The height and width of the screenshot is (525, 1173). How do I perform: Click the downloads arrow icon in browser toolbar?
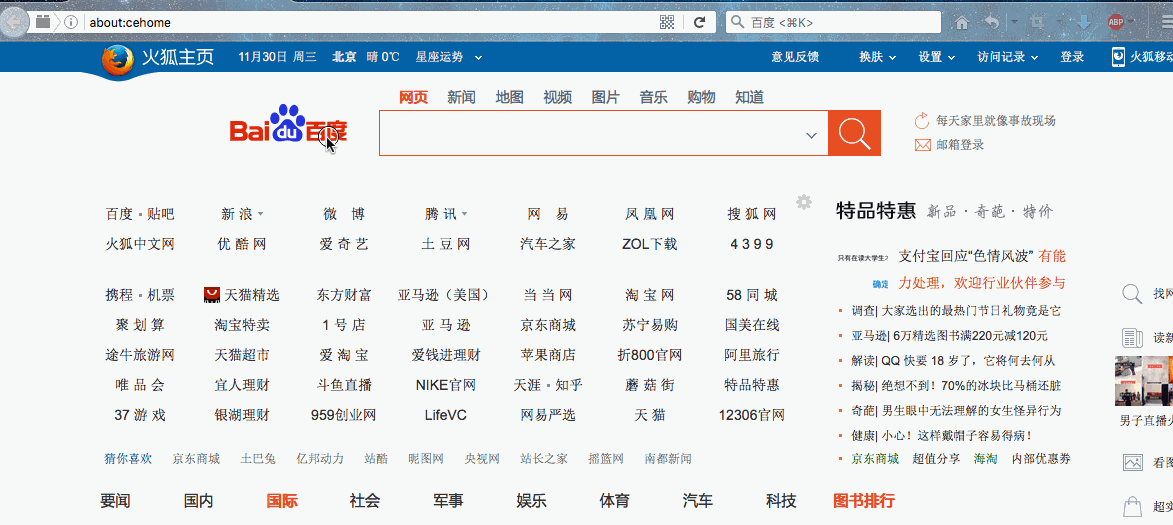(1083, 22)
